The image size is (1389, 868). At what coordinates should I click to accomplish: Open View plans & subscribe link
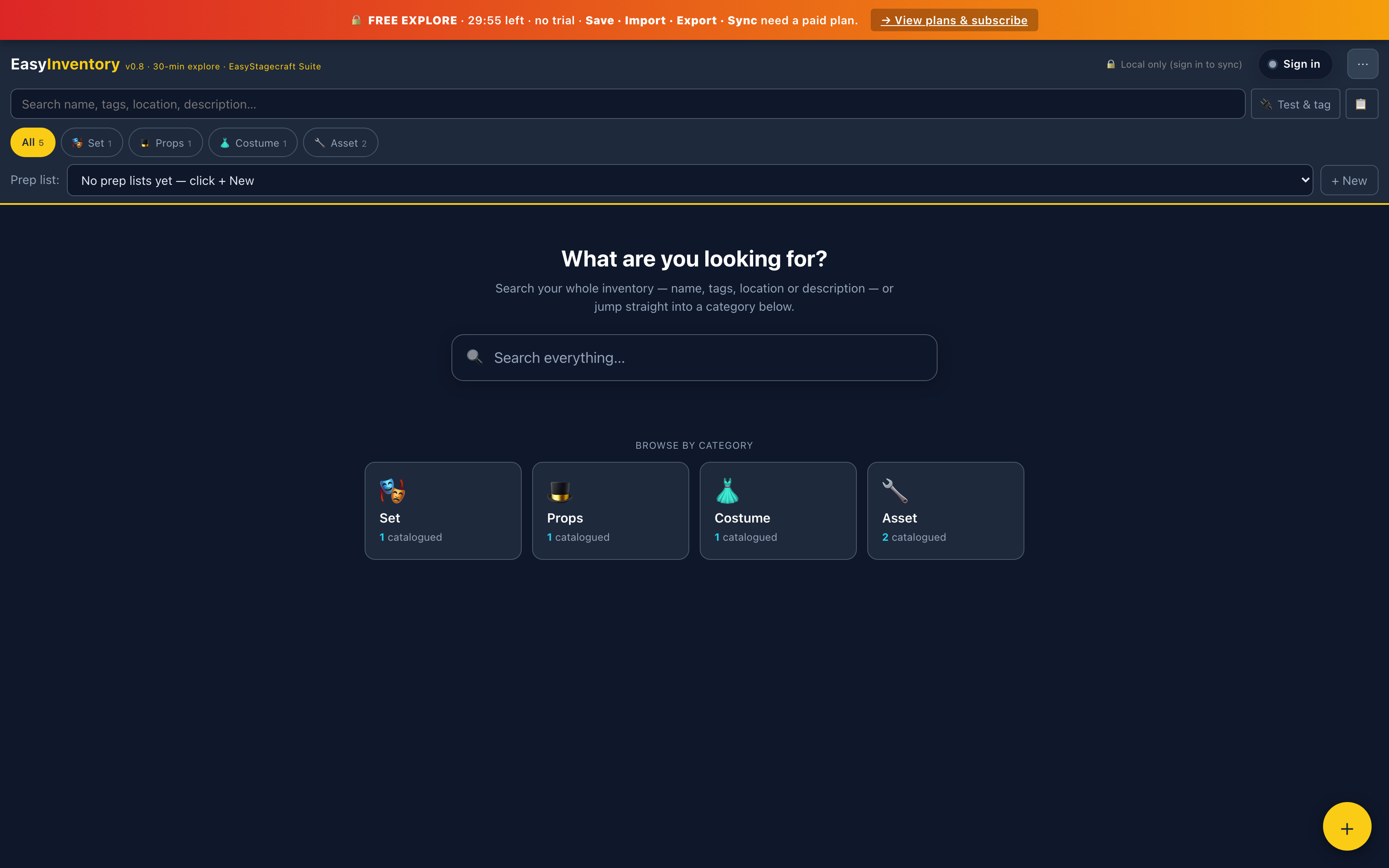954,20
